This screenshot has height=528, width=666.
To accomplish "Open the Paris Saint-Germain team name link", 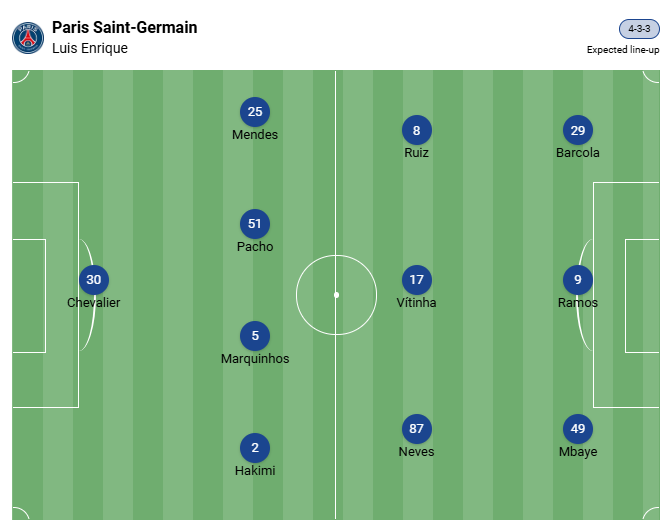I will (x=124, y=28).
